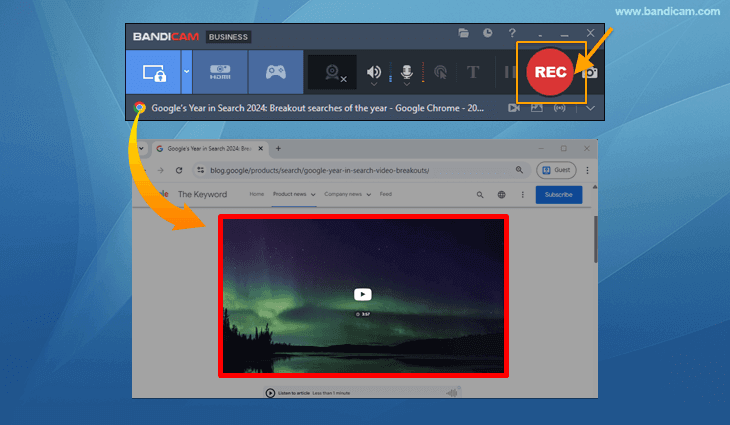Open image settings icon in status bar
730x425 pixels.
tap(537, 108)
